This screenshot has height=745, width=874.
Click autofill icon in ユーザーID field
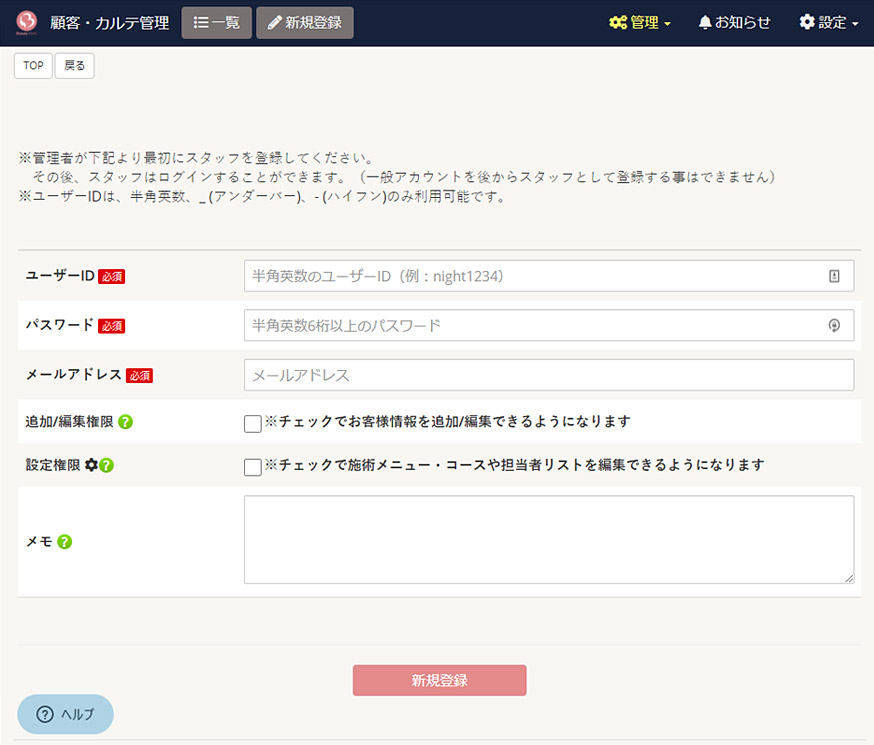pyautogui.click(x=834, y=276)
